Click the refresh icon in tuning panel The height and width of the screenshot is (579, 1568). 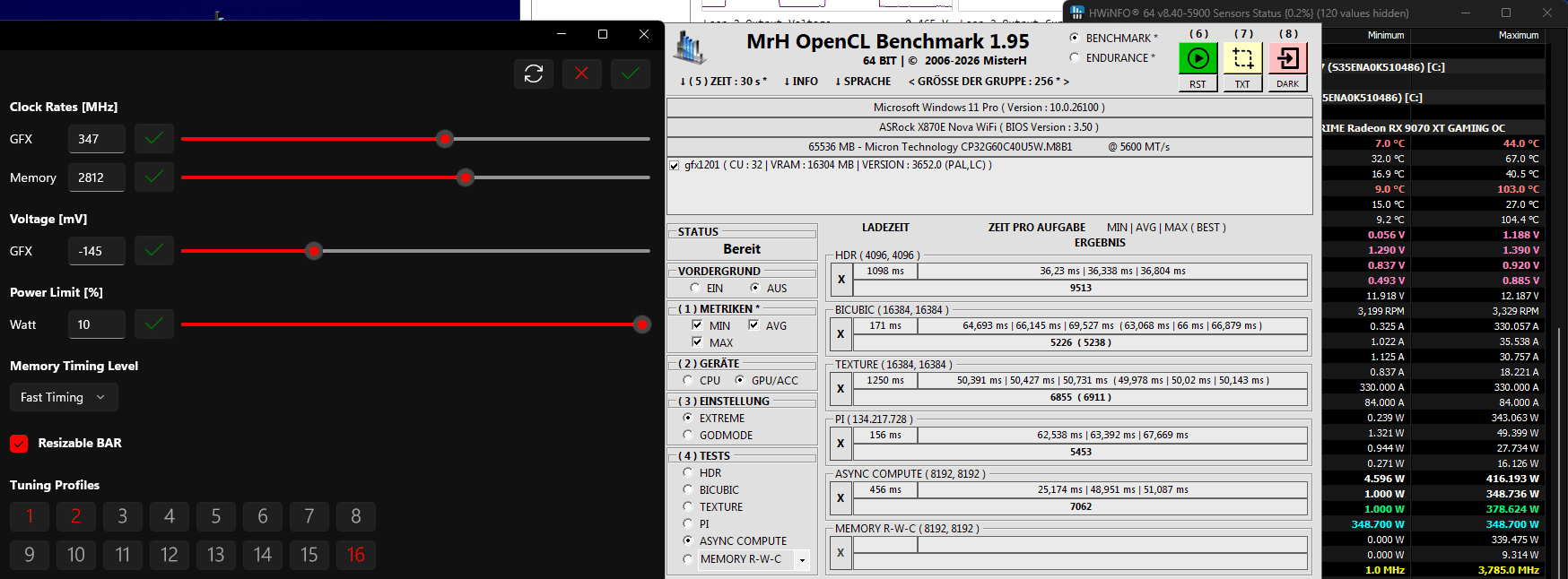point(534,73)
